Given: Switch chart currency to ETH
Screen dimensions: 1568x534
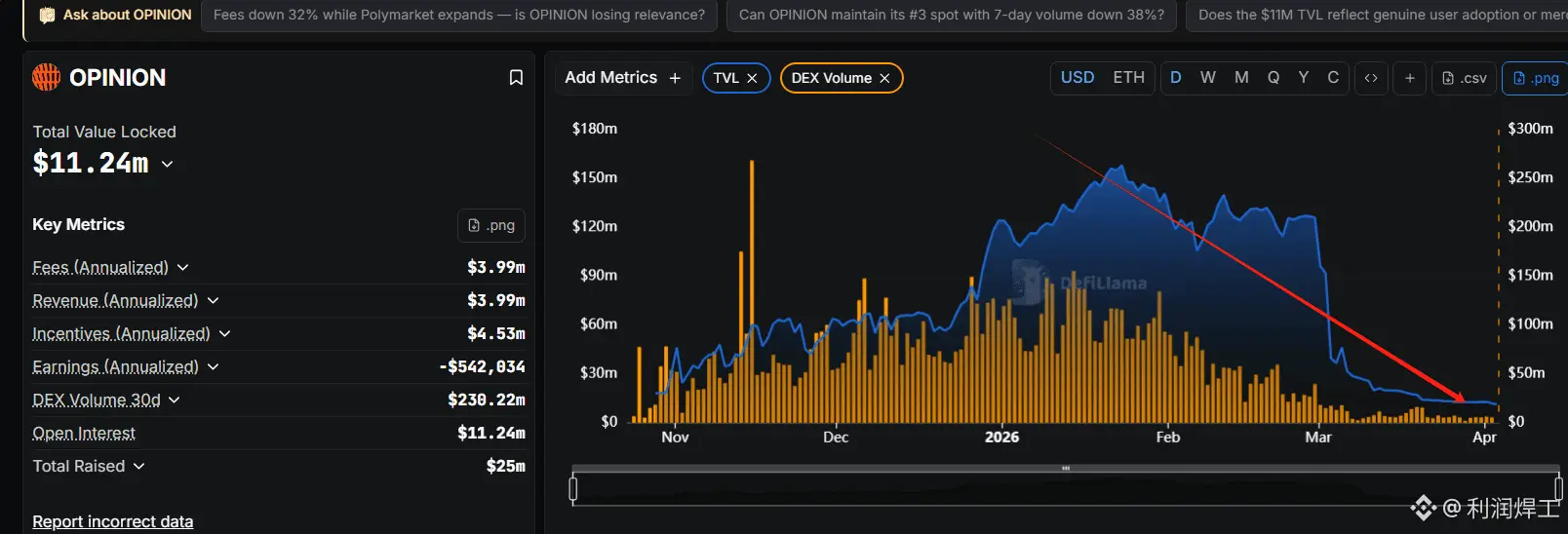Looking at the screenshot, I should (x=1129, y=78).
